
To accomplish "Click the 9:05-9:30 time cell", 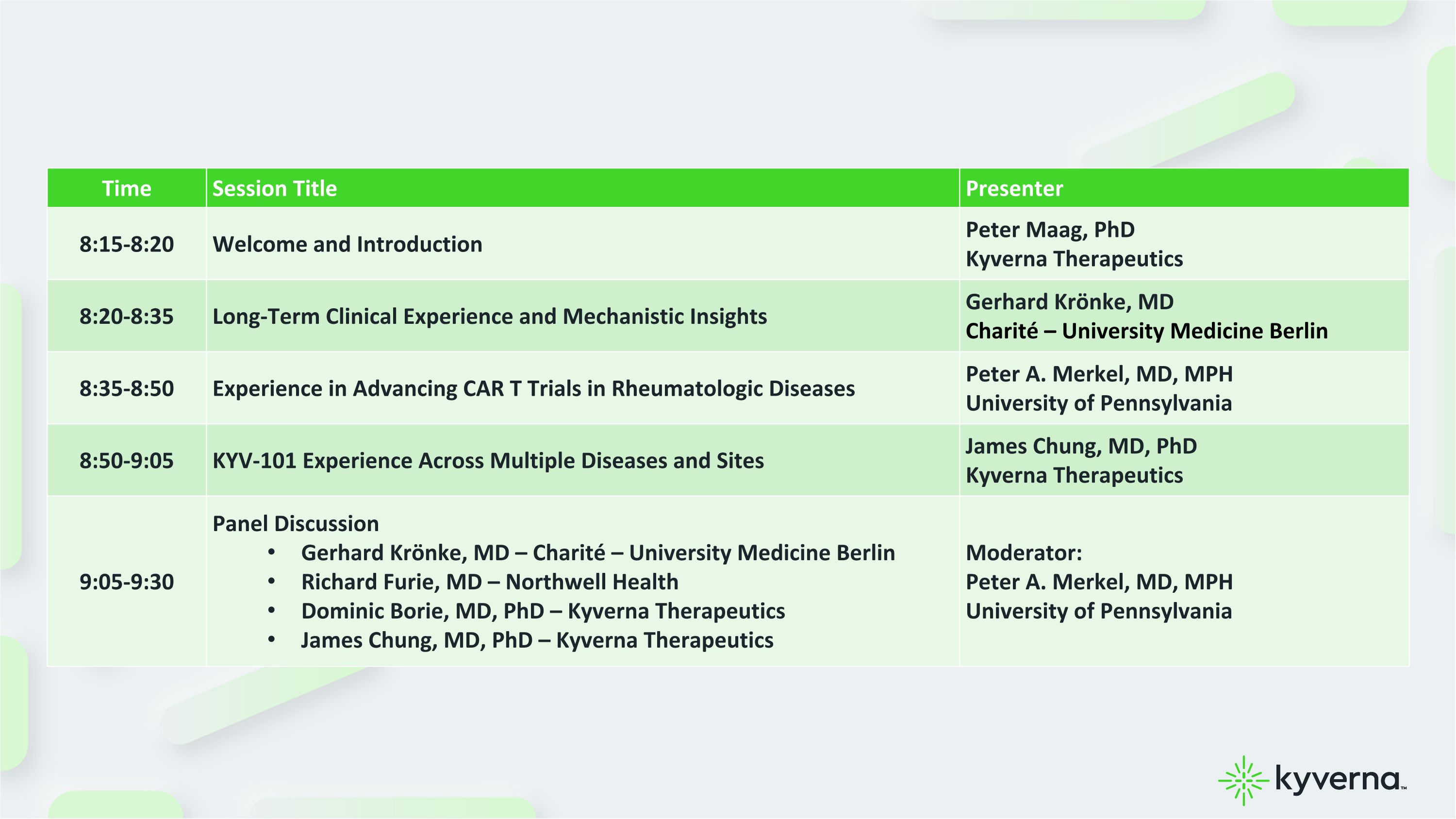I will point(127,582).
